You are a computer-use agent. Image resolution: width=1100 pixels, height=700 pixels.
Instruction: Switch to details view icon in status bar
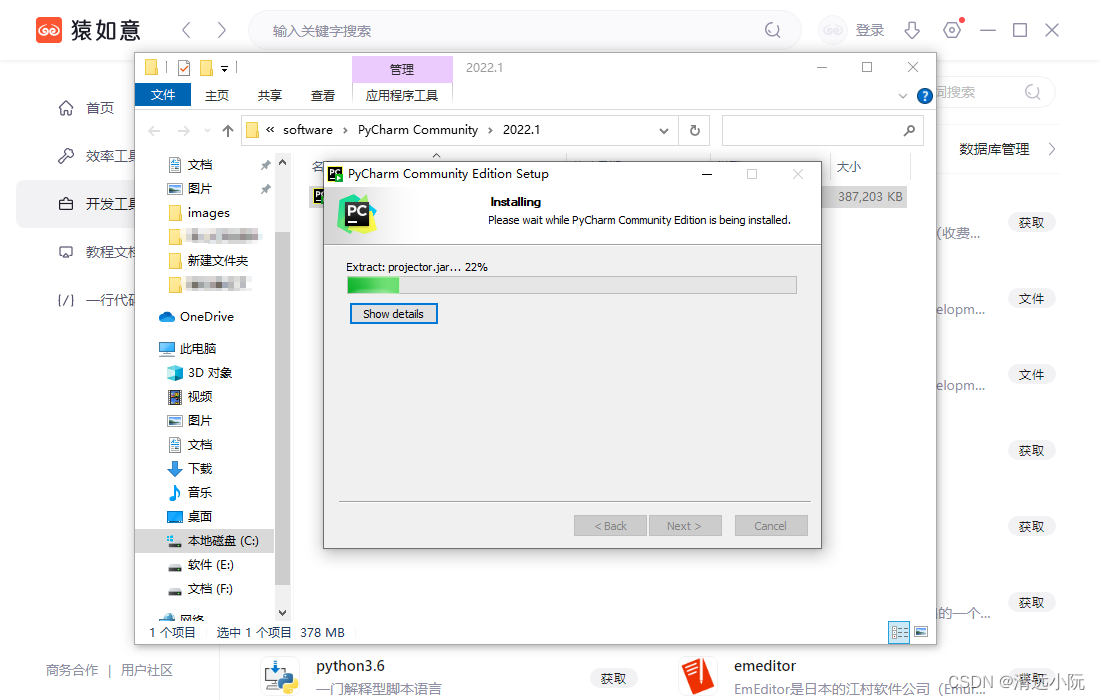(899, 632)
